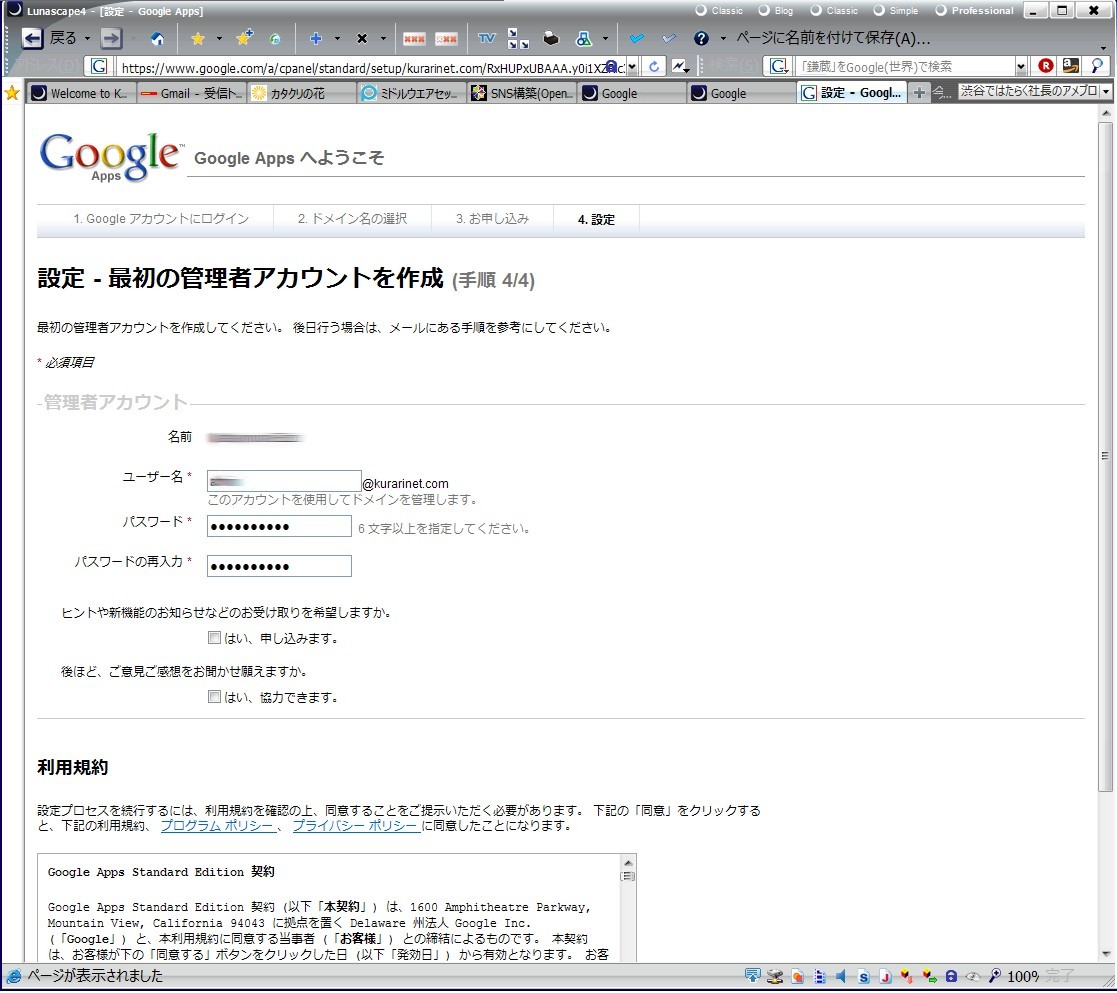Screen dimensions: 1117x993
Task: Click the red J status bar icon
Action: coord(885,977)
